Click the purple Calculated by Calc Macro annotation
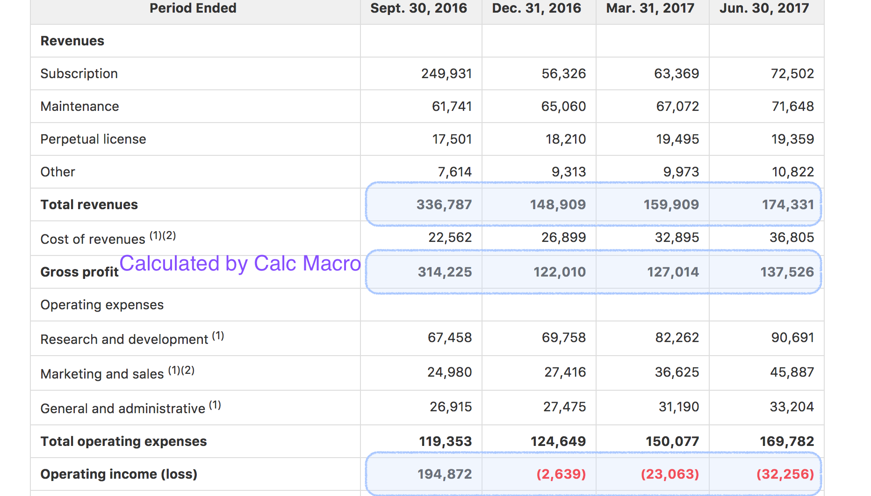871x496 pixels. [240, 264]
